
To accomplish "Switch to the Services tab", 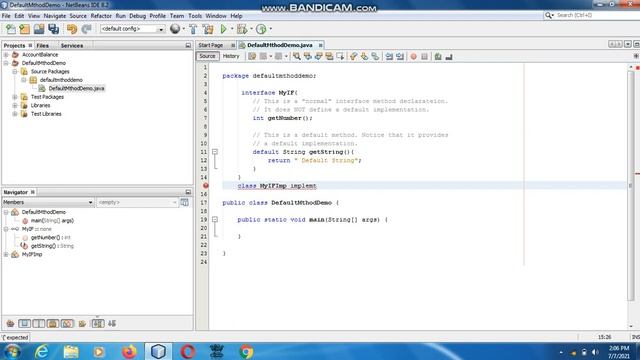I will [x=72, y=46].
